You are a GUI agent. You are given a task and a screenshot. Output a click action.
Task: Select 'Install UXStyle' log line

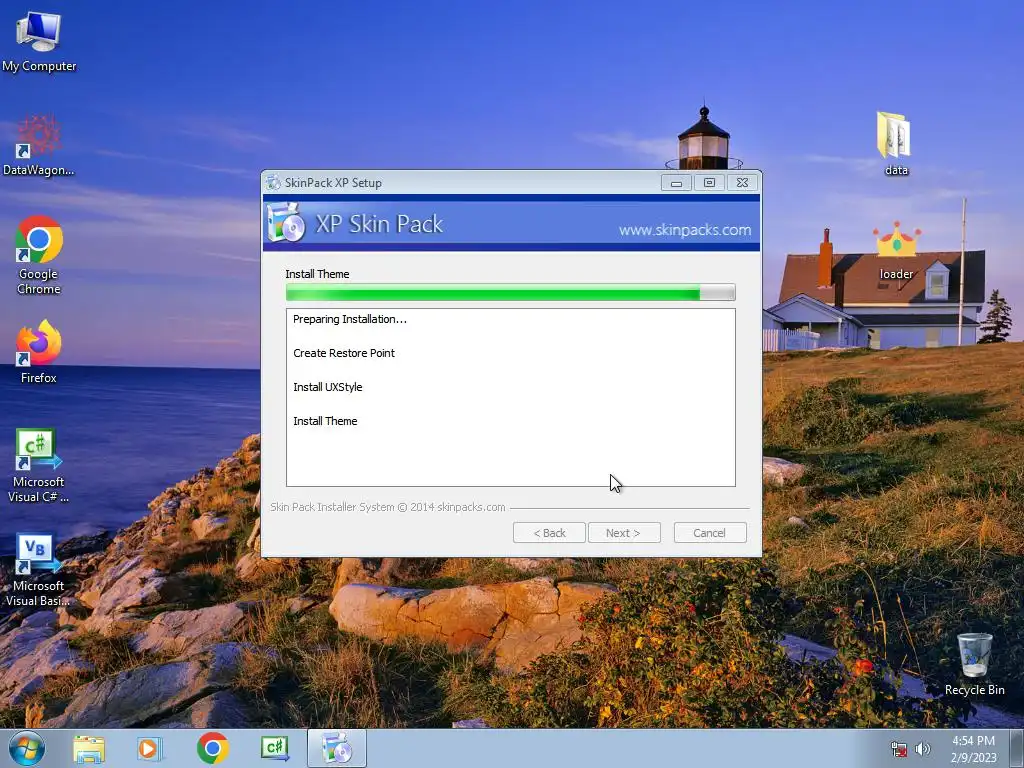click(327, 387)
